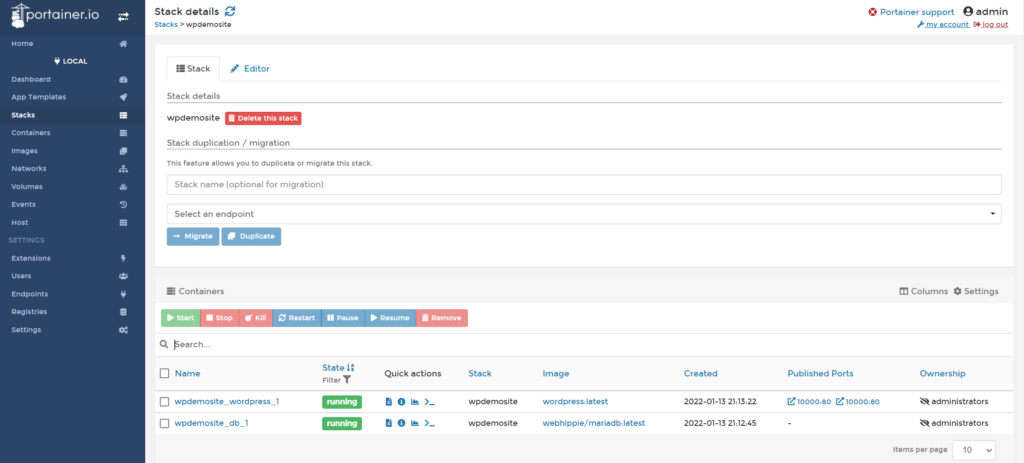Open inspect icon for wpdemosite_db_1
The image size is (1024, 463).
[x=401, y=423]
